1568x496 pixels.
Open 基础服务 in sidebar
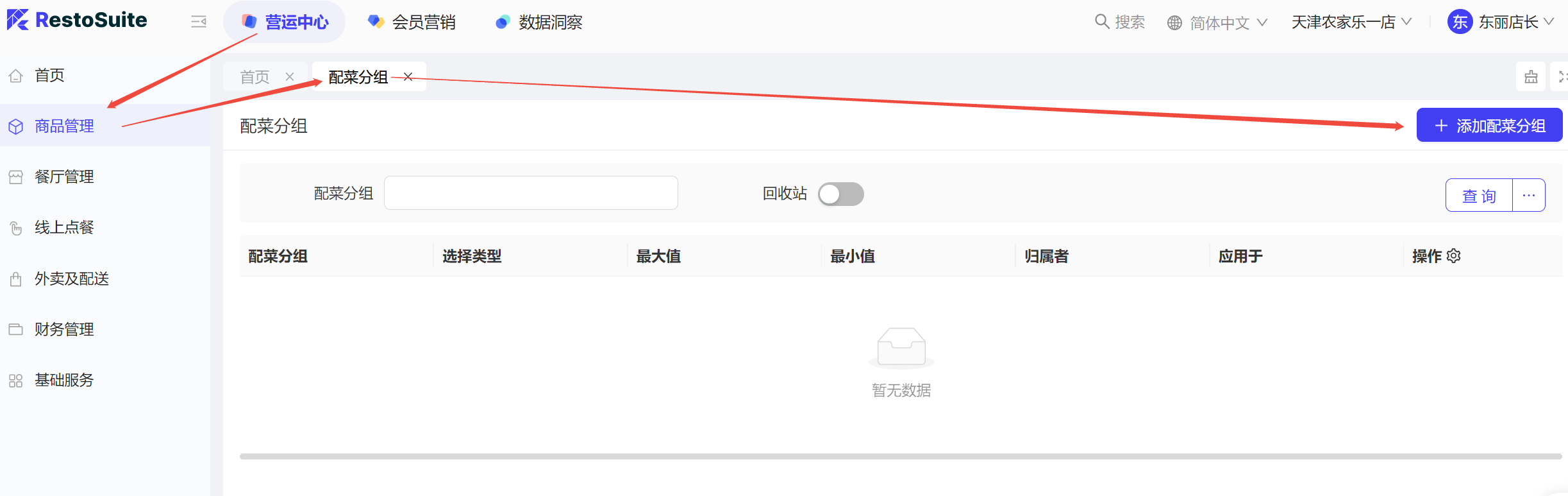pyautogui.click(x=64, y=381)
